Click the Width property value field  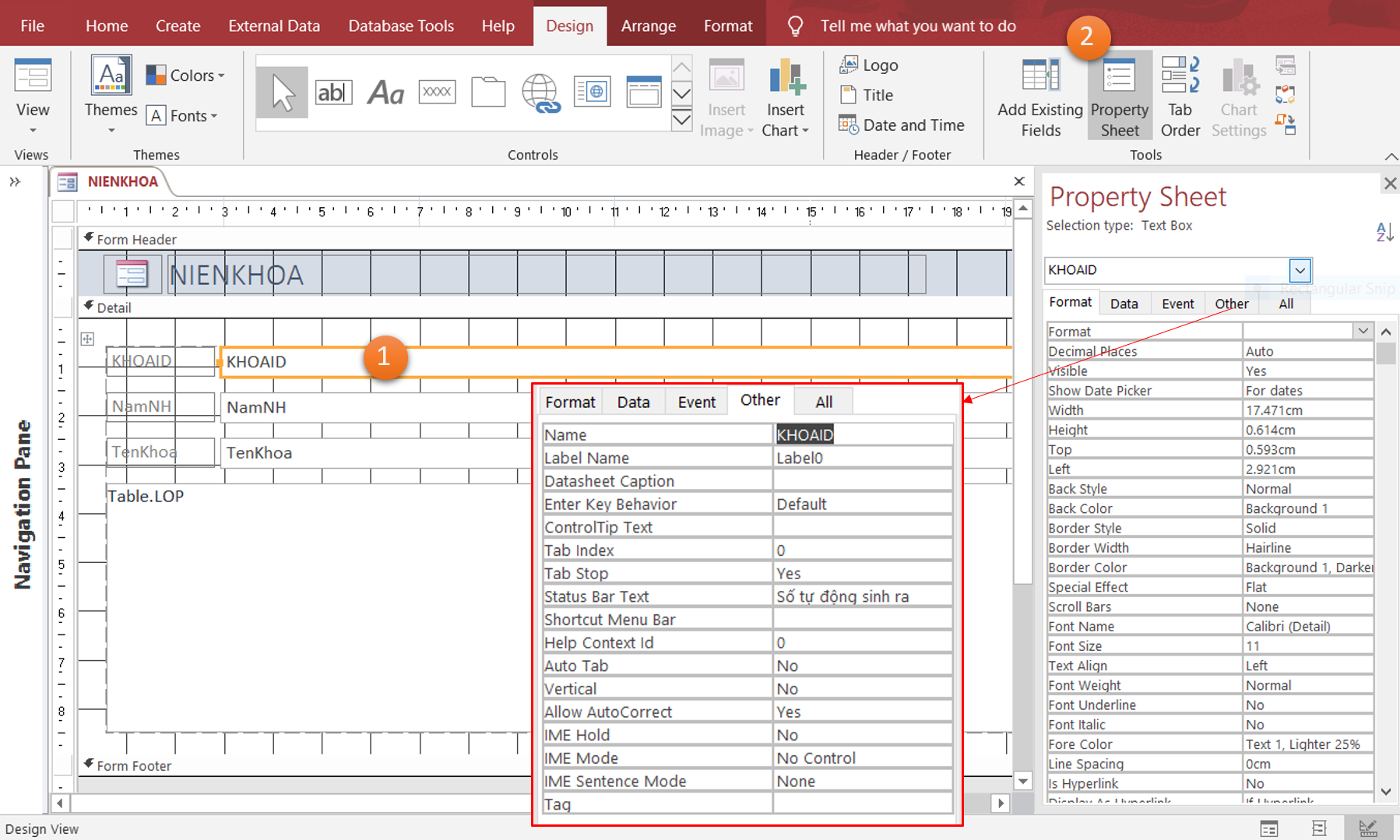pos(1307,410)
